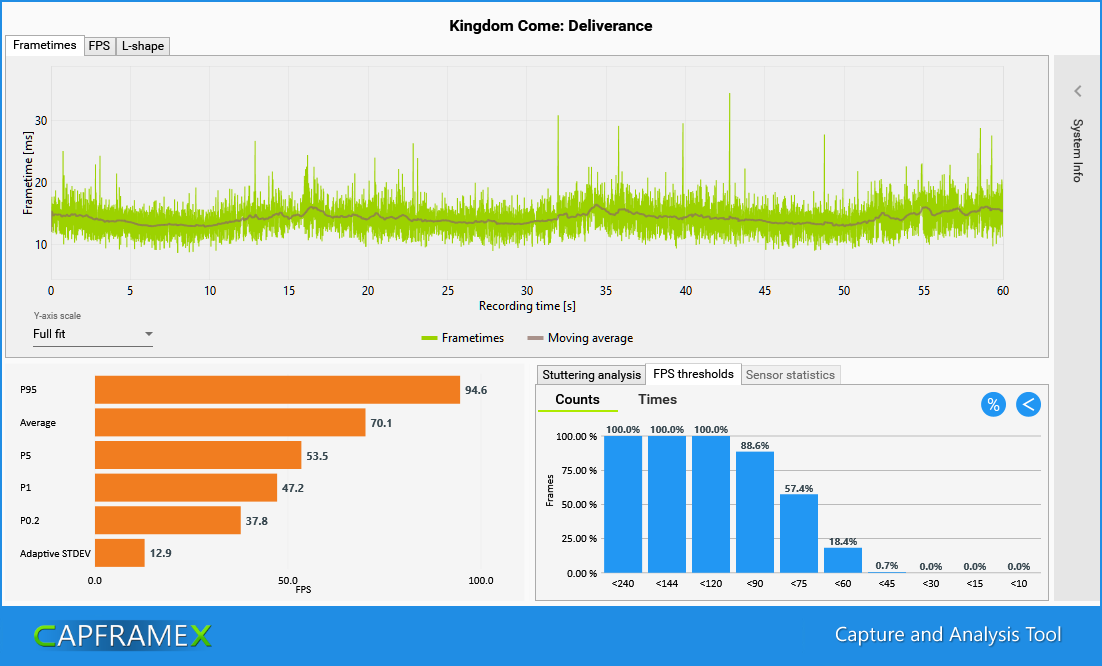This screenshot has height=666, width=1102.
Task: Click the P0.2 orange bar
Action: (168, 521)
